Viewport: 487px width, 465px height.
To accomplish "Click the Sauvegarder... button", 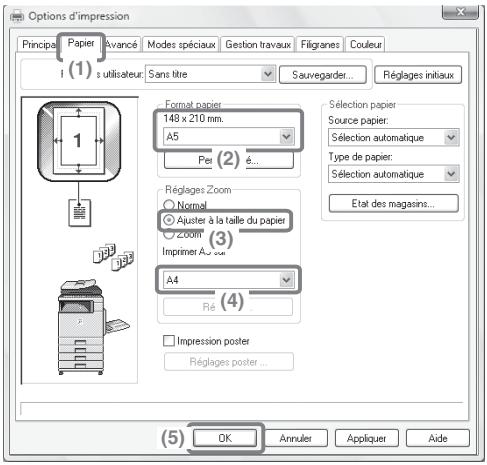I will 323,75.
